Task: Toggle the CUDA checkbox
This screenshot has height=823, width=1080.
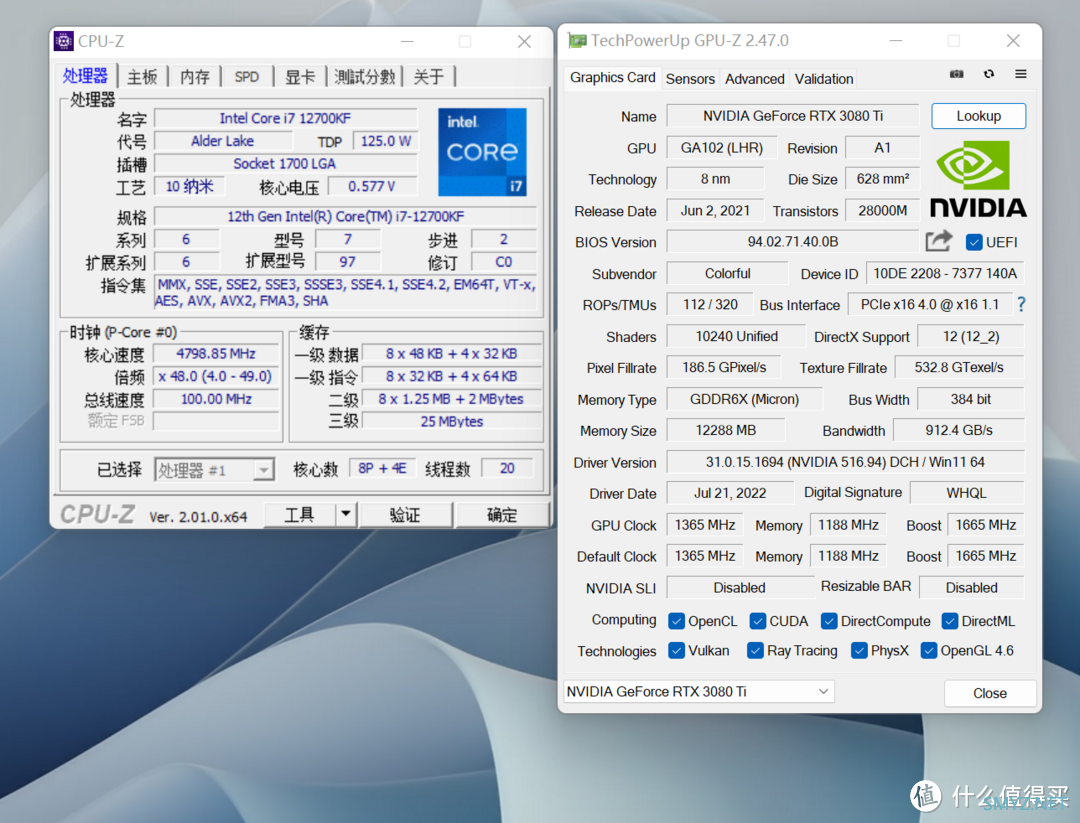Action: (758, 621)
